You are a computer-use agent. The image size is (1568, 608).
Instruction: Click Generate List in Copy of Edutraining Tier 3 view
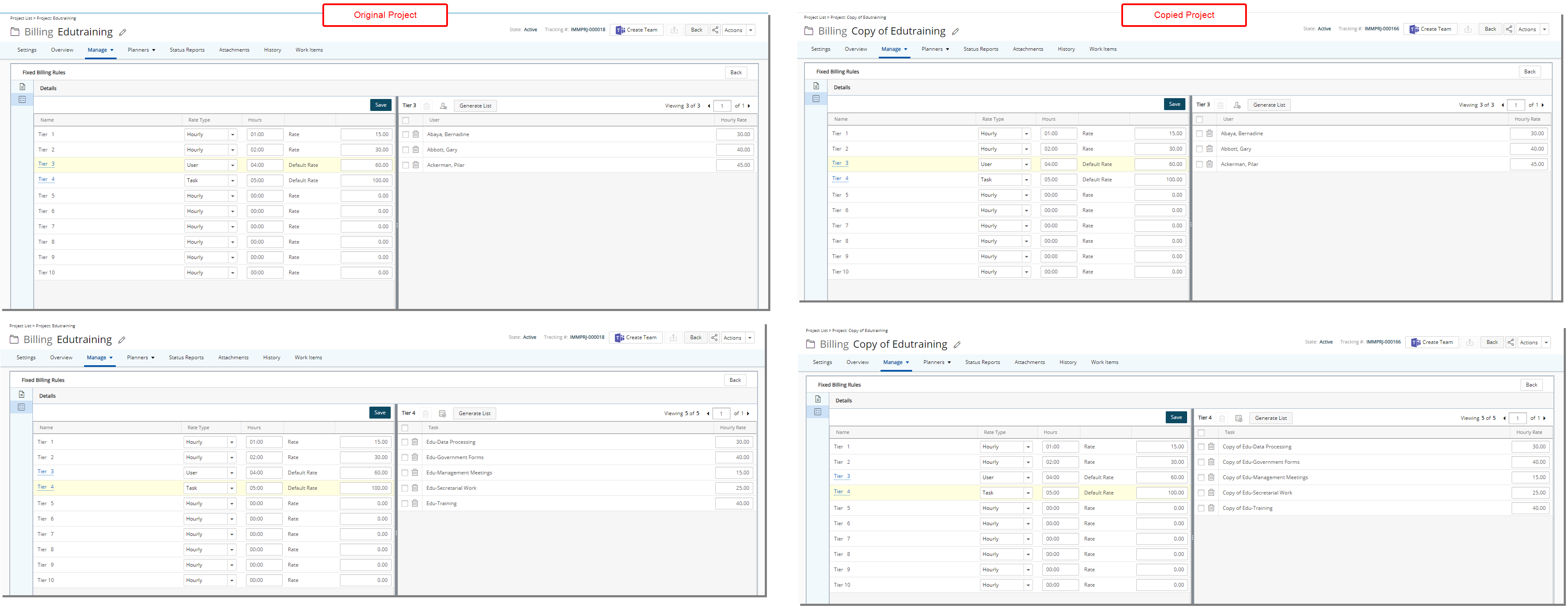tap(1269, 105)
